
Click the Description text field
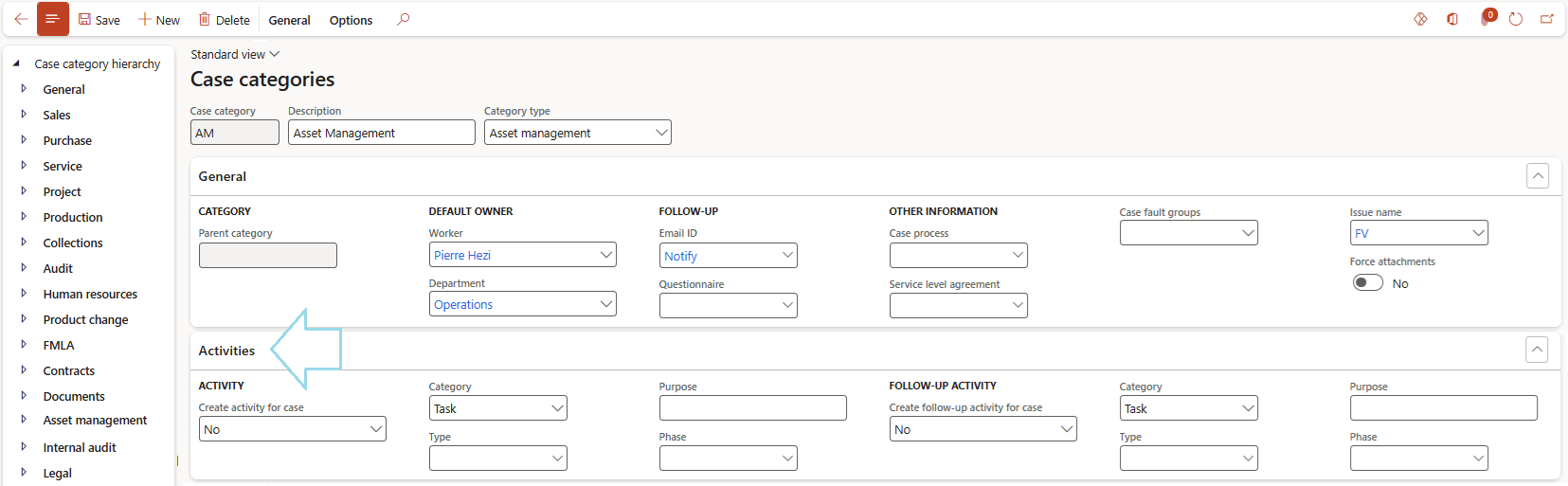coord(381,133)
